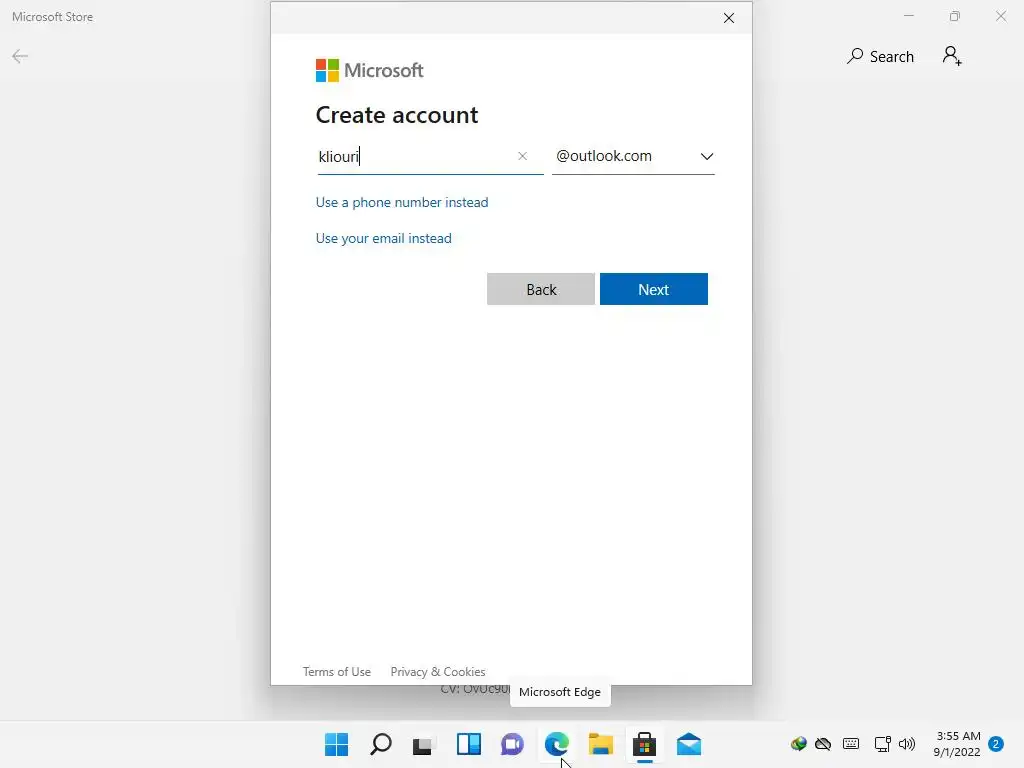This screenshot has height=768, width=1024.
Task: Click the touch keyboard tray icon
Action: tap(850, 744)
